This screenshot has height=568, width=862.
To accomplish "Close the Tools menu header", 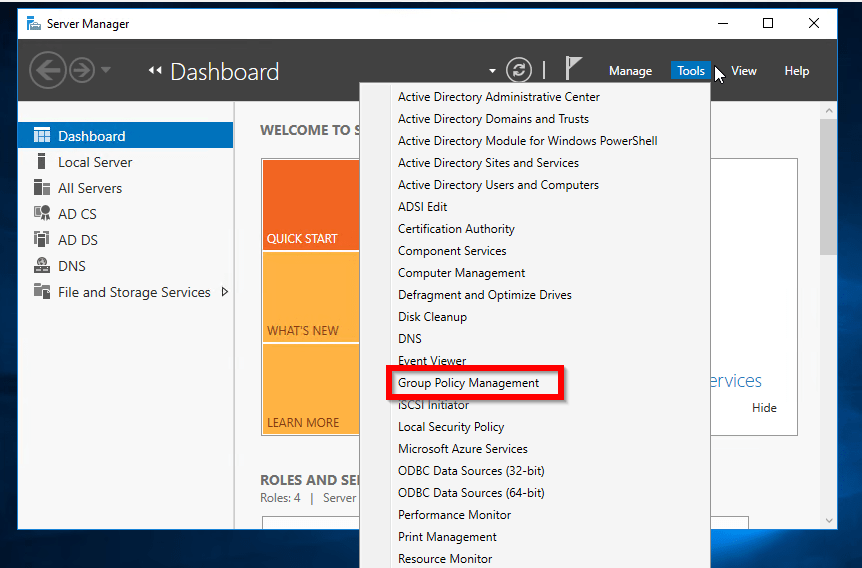I will point(690,71).
